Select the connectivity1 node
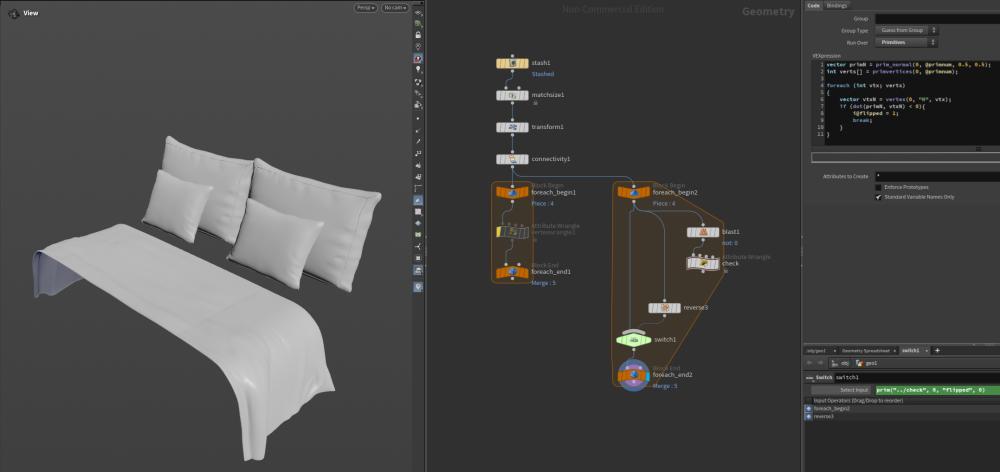 [x=513, y=159]
